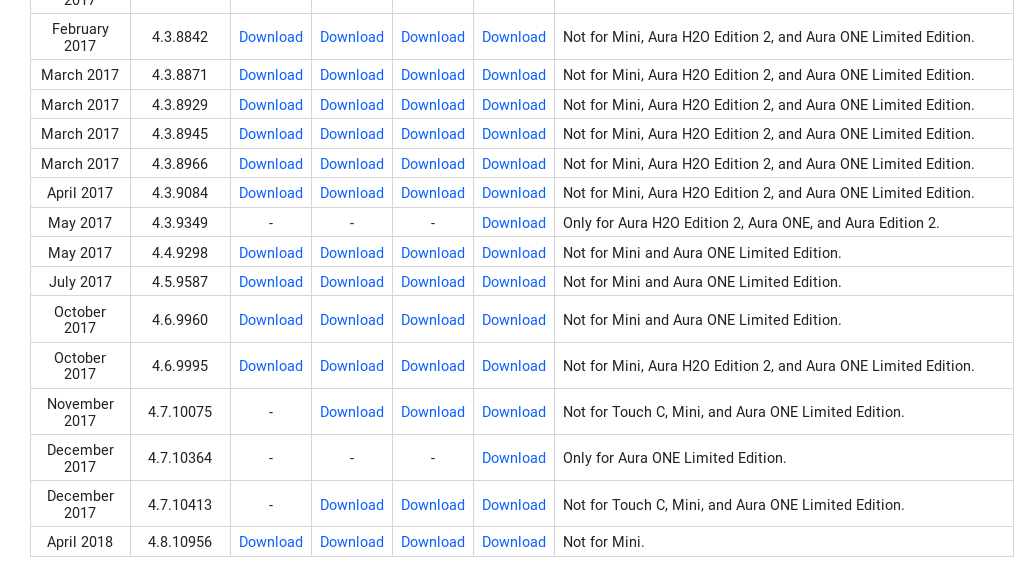Open first Download link for version 4.6.9960
The image size is (1020, 565).
pos(271,320)
